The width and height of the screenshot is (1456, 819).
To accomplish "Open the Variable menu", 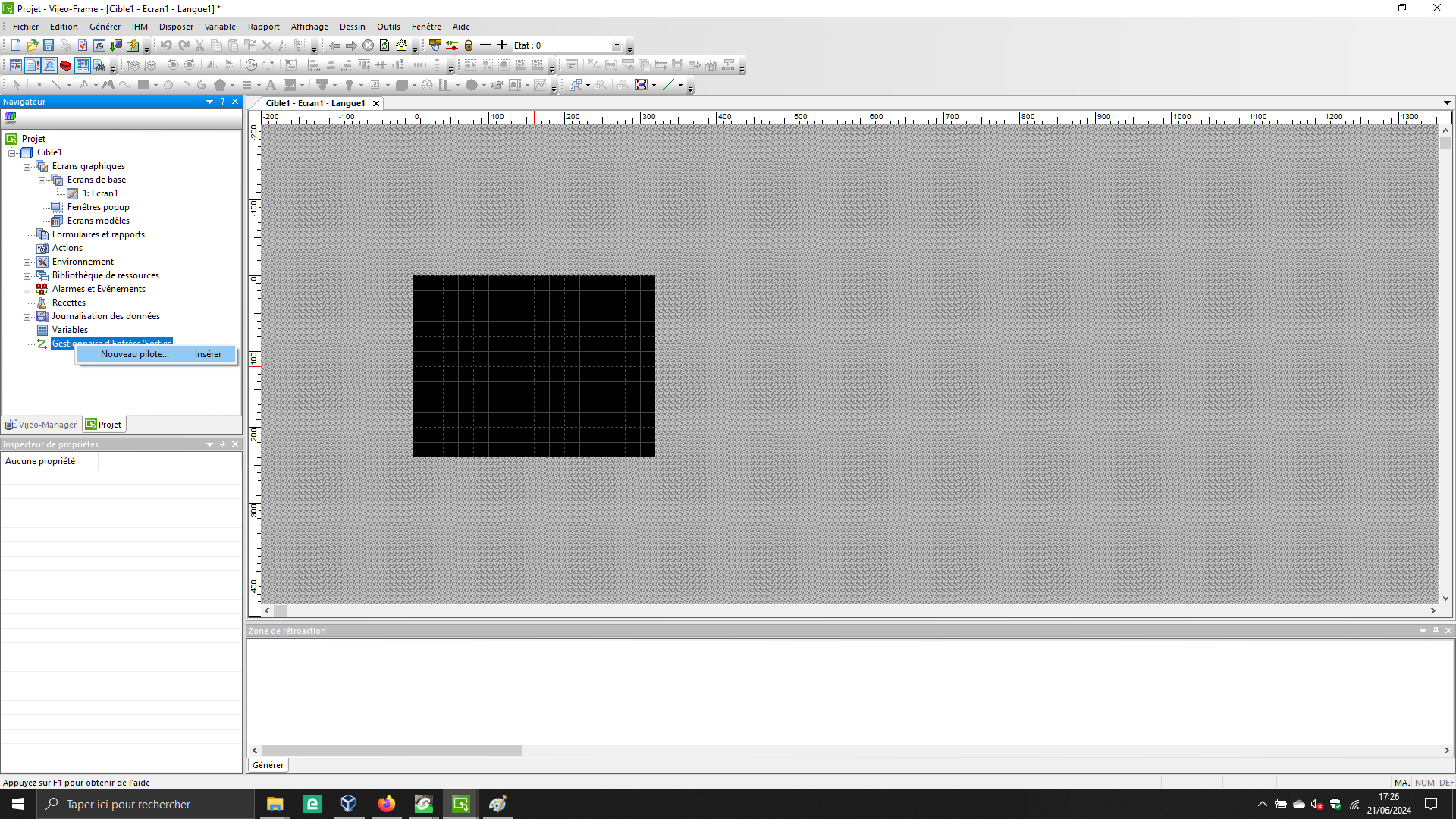I will [219, 27].
